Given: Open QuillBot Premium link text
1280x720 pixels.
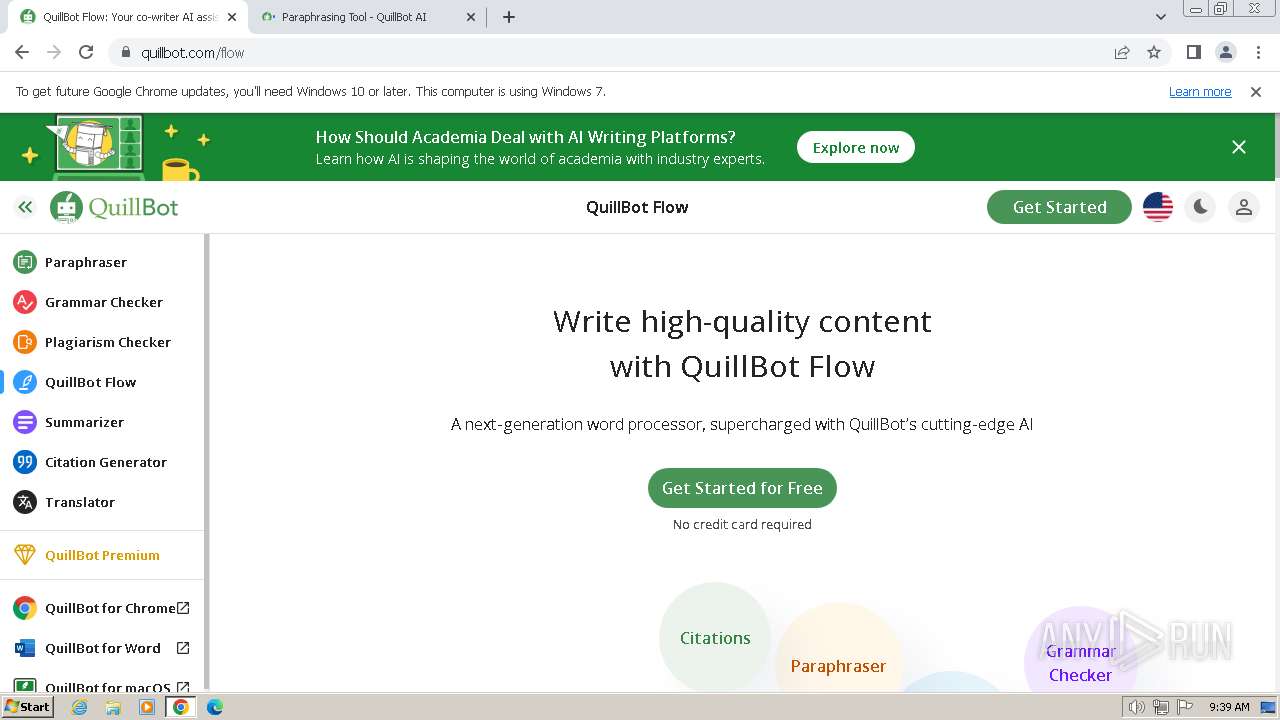Looking at the screenshot, I should [102, 555].
